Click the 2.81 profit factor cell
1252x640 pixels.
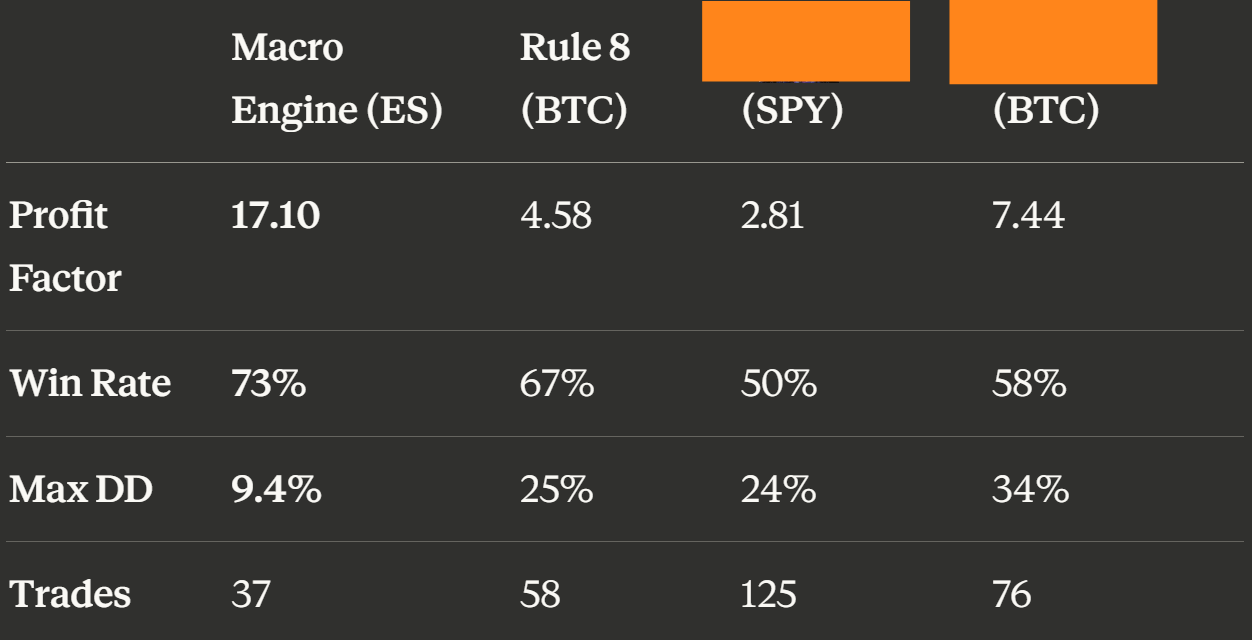click(772, 215)
